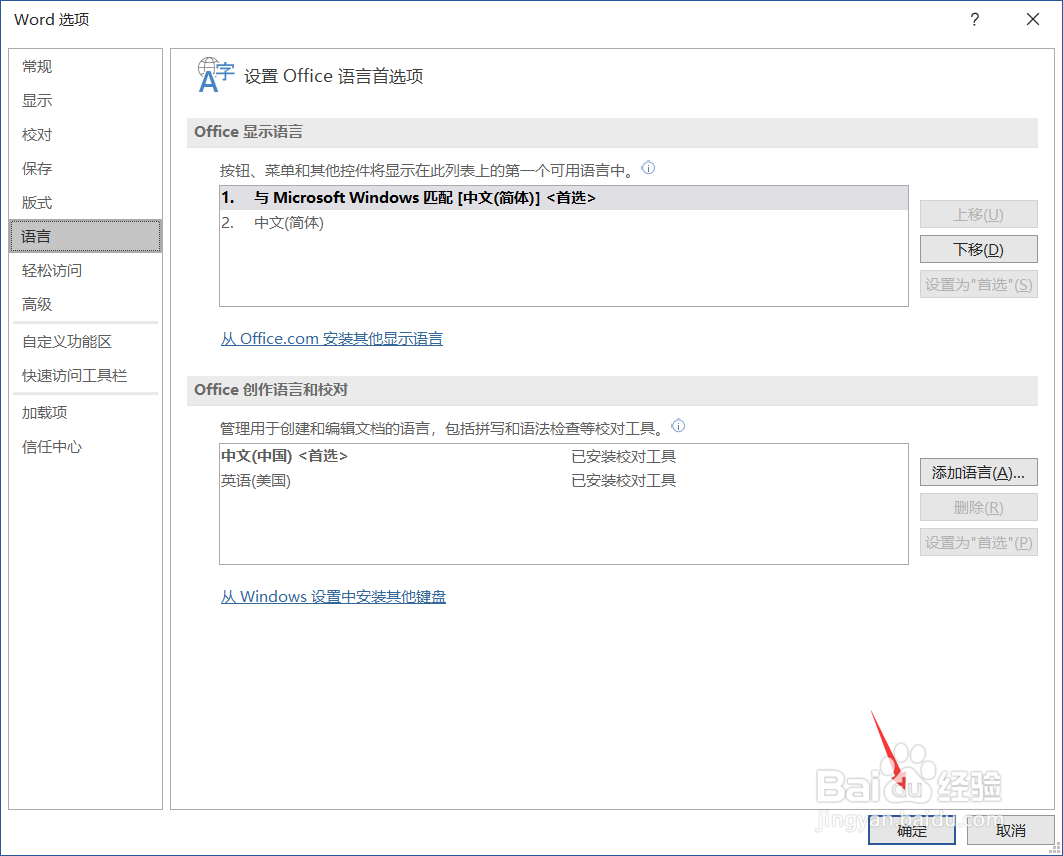
Task: Close the Word 选项 dialog
Action: pyautogui.click(x=1032, y=19)
